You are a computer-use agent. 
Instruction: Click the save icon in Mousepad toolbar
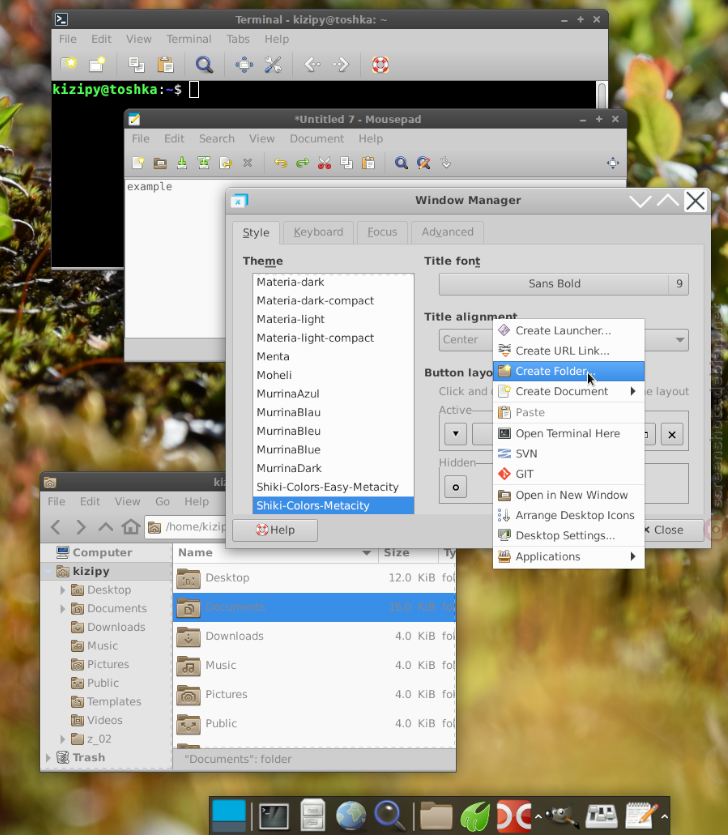point(182,162)
